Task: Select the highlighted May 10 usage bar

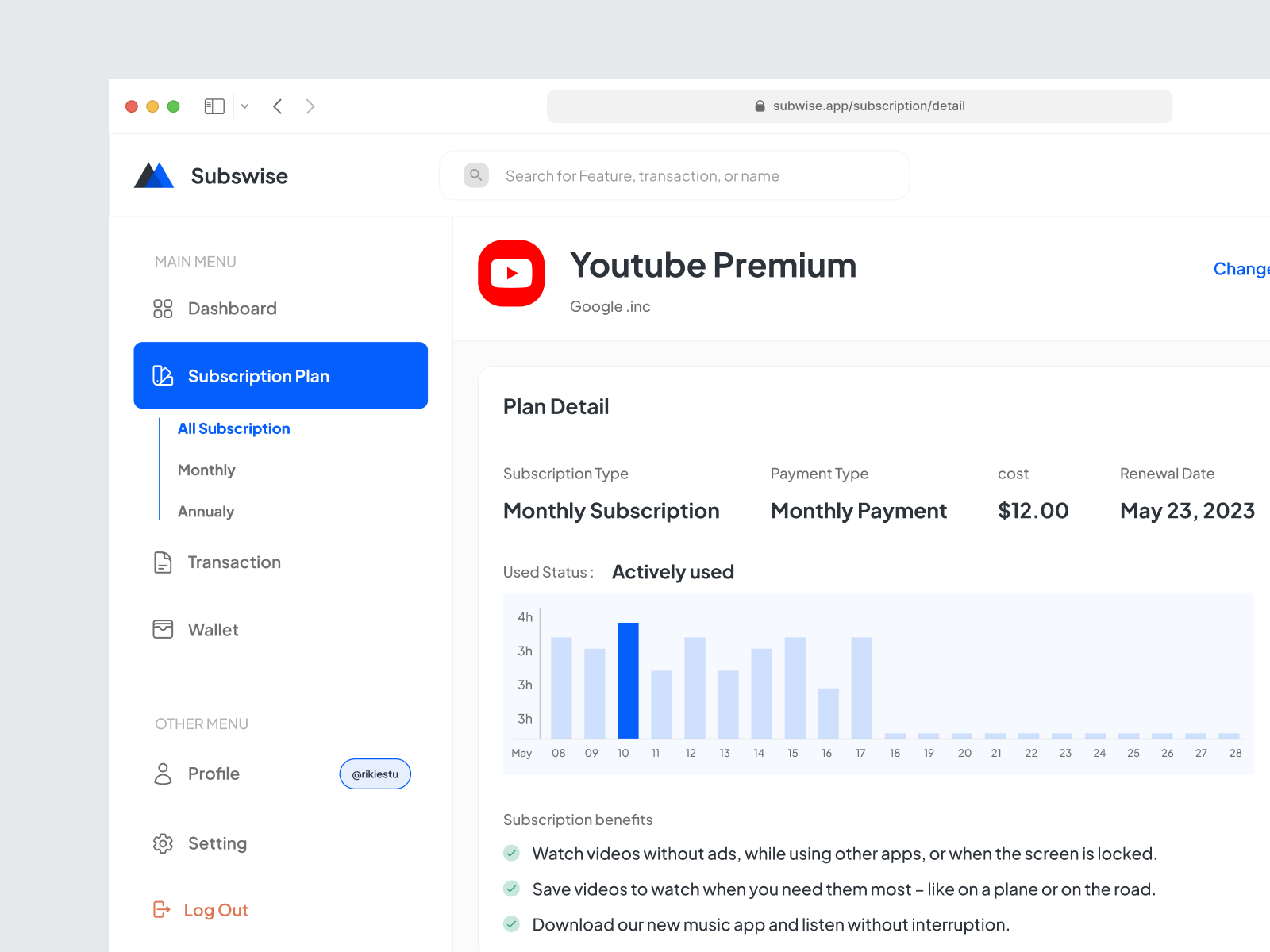Action: (628, 681)
